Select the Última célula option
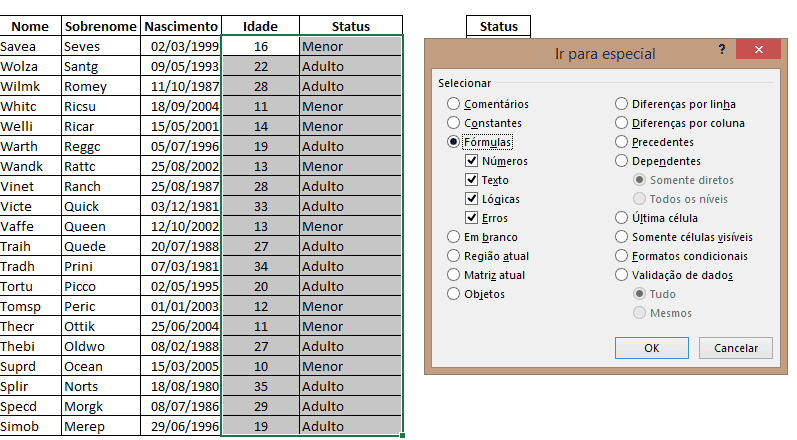Viewport: 797px width, 440px height. click(x=622, y=218)
